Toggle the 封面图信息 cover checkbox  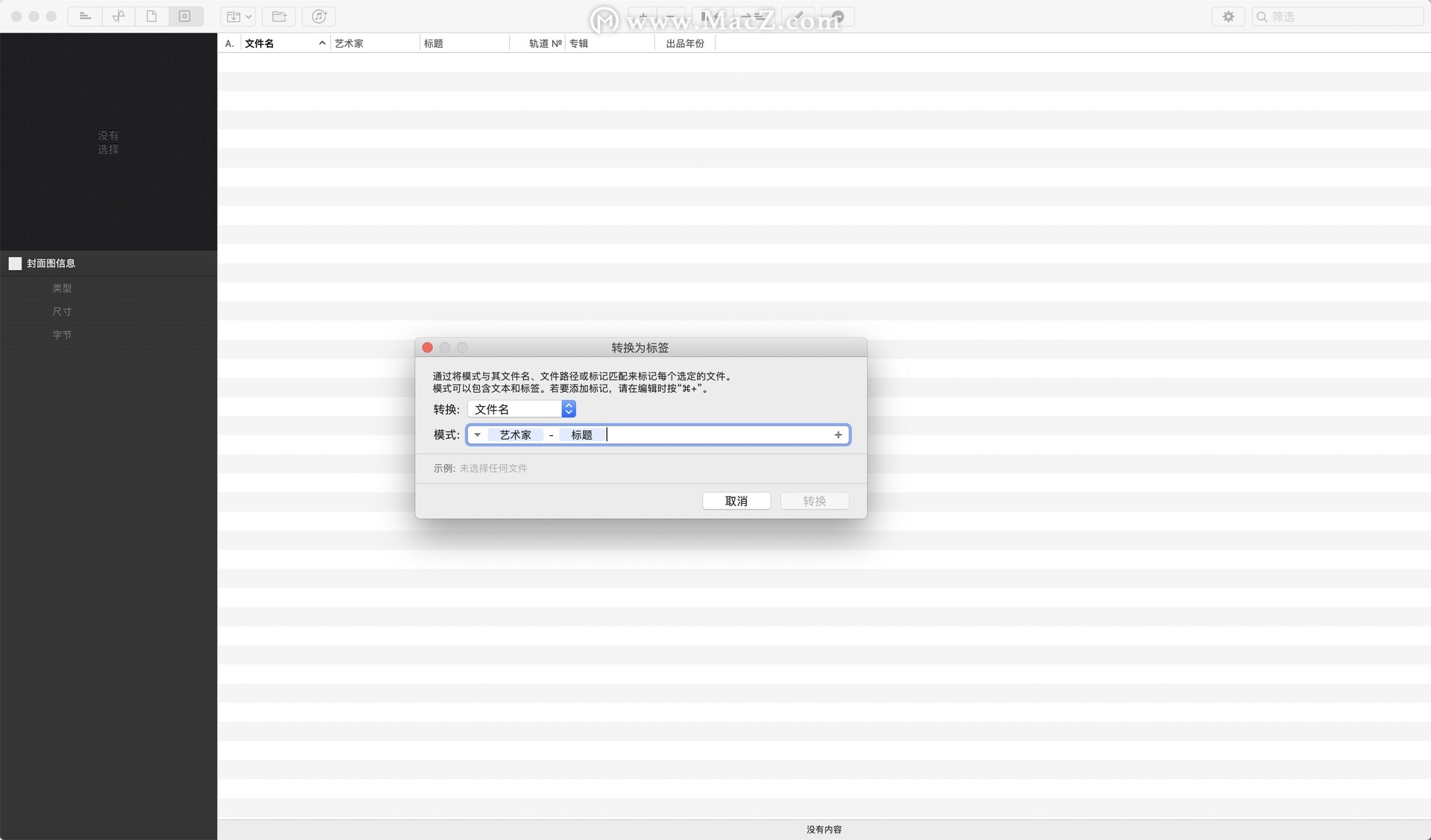[15, 263]
